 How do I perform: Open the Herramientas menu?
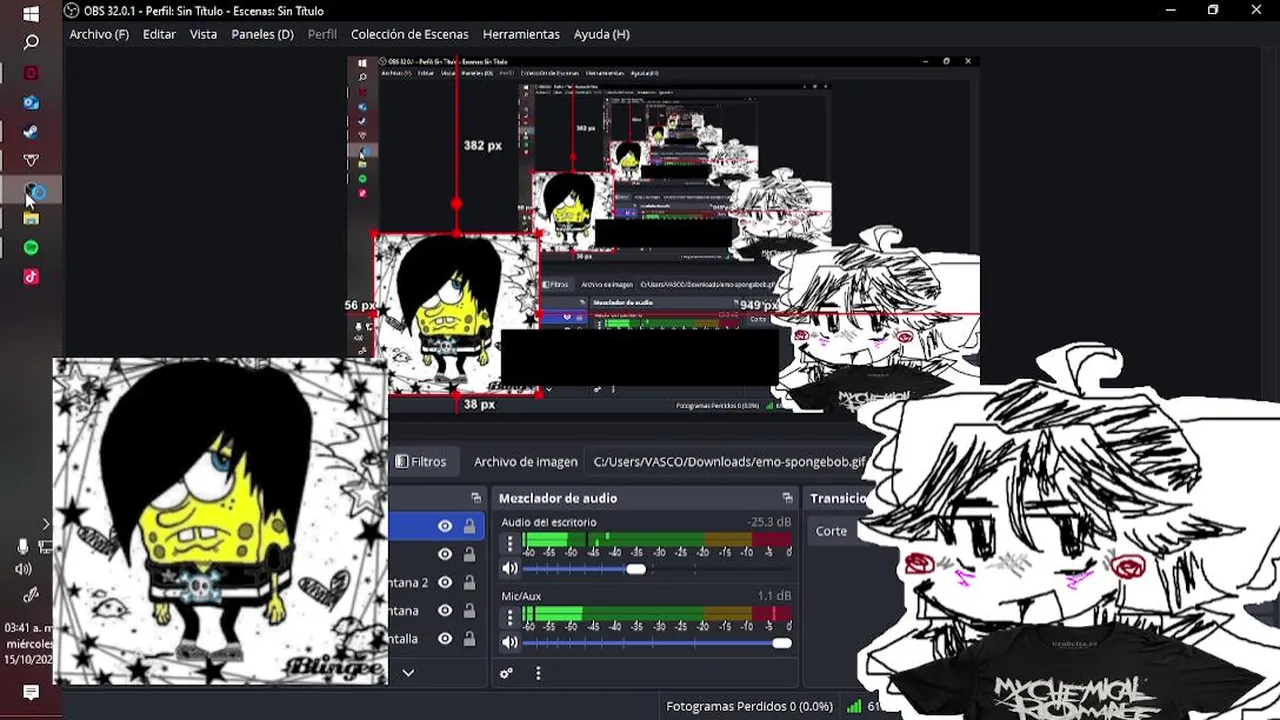point(521,34)
